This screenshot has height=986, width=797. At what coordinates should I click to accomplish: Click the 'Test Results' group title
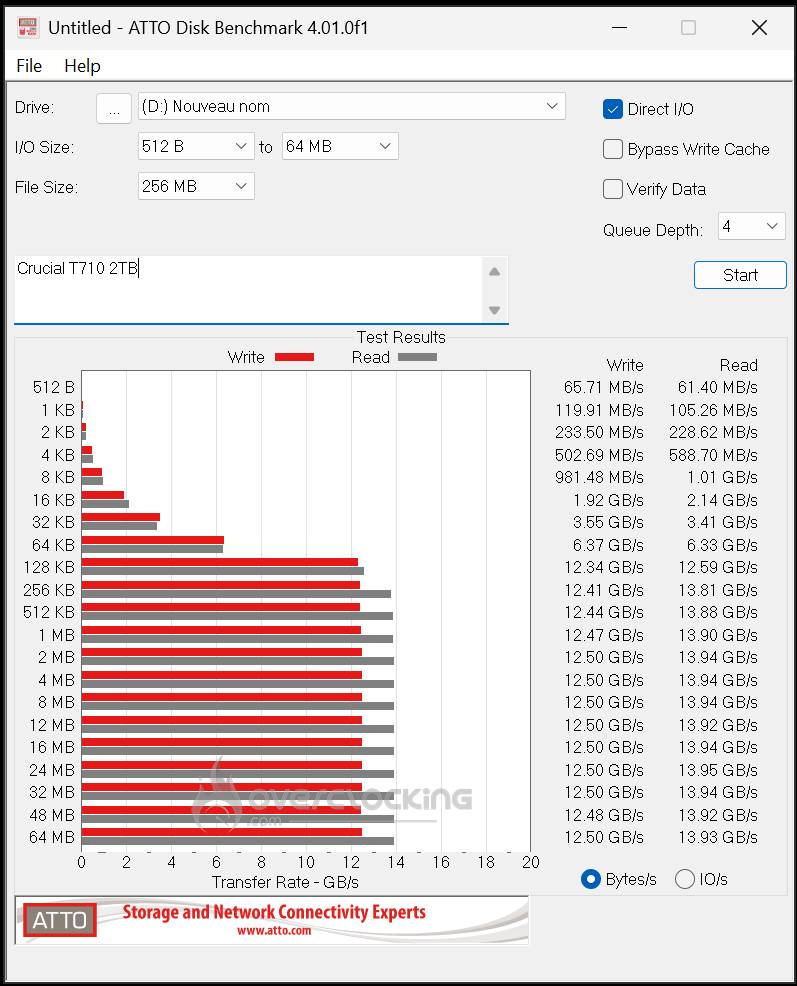pyautogui.click(x=401, y=337)
